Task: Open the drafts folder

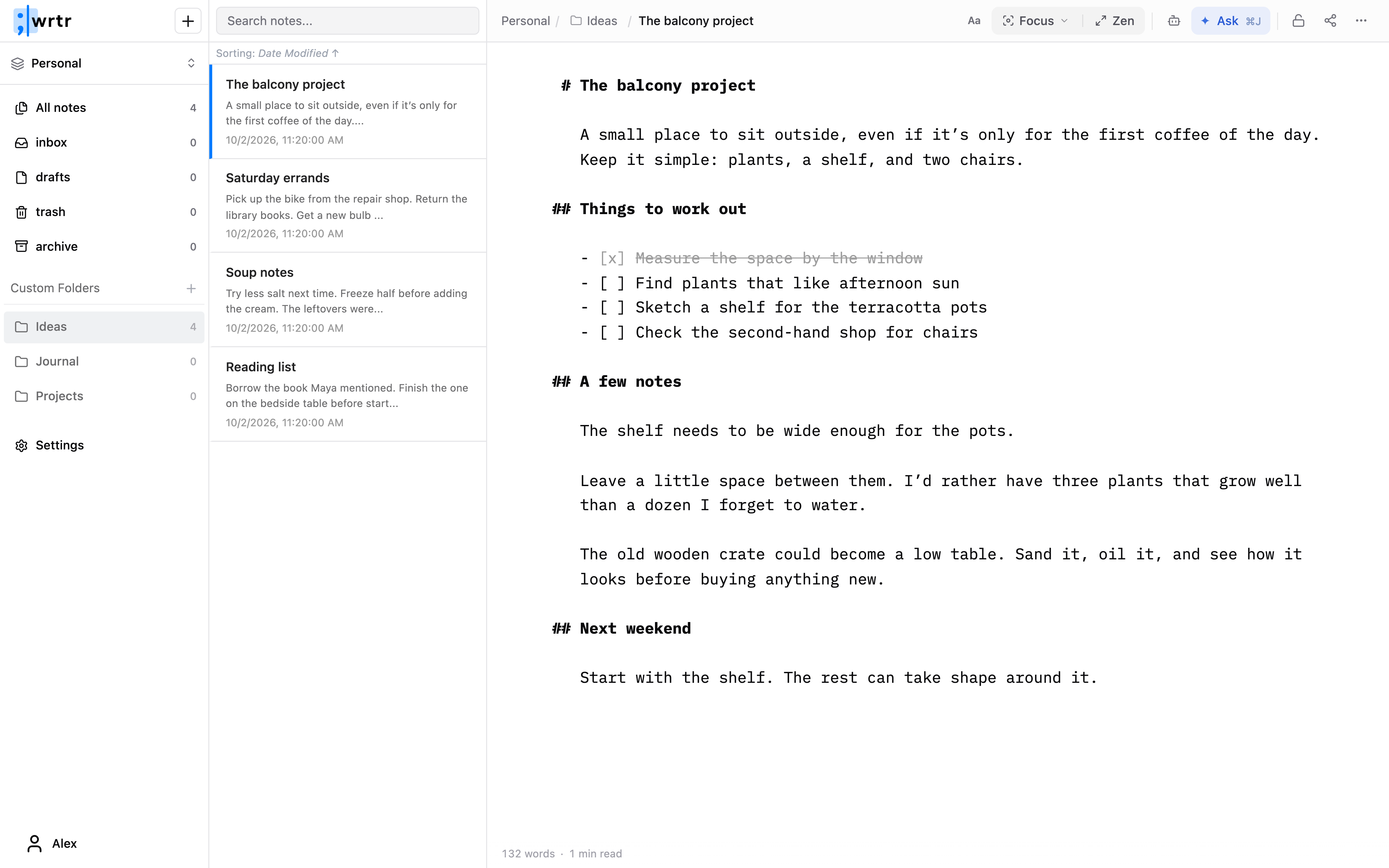Action: click(x=104, y=177)
